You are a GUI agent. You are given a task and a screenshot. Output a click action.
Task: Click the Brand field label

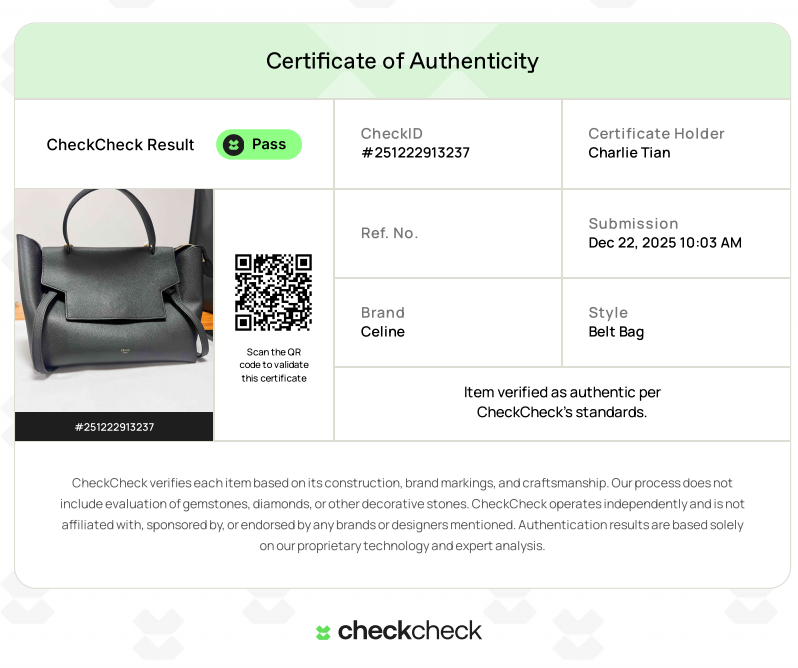[x=383, y=313]
